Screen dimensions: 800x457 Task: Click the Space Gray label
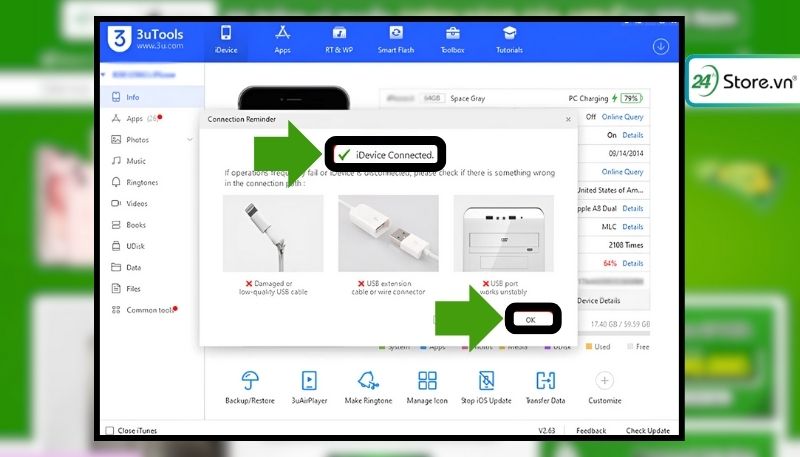click(x=468, y=98)
